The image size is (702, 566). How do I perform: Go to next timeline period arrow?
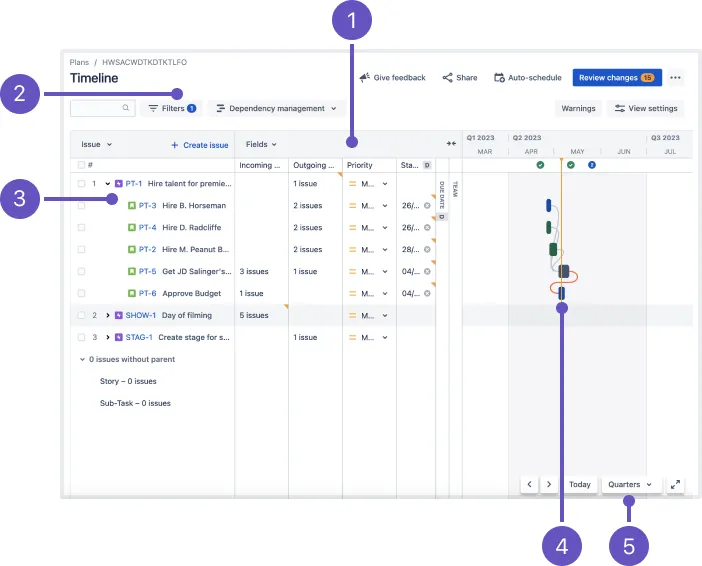coord(549,484)
